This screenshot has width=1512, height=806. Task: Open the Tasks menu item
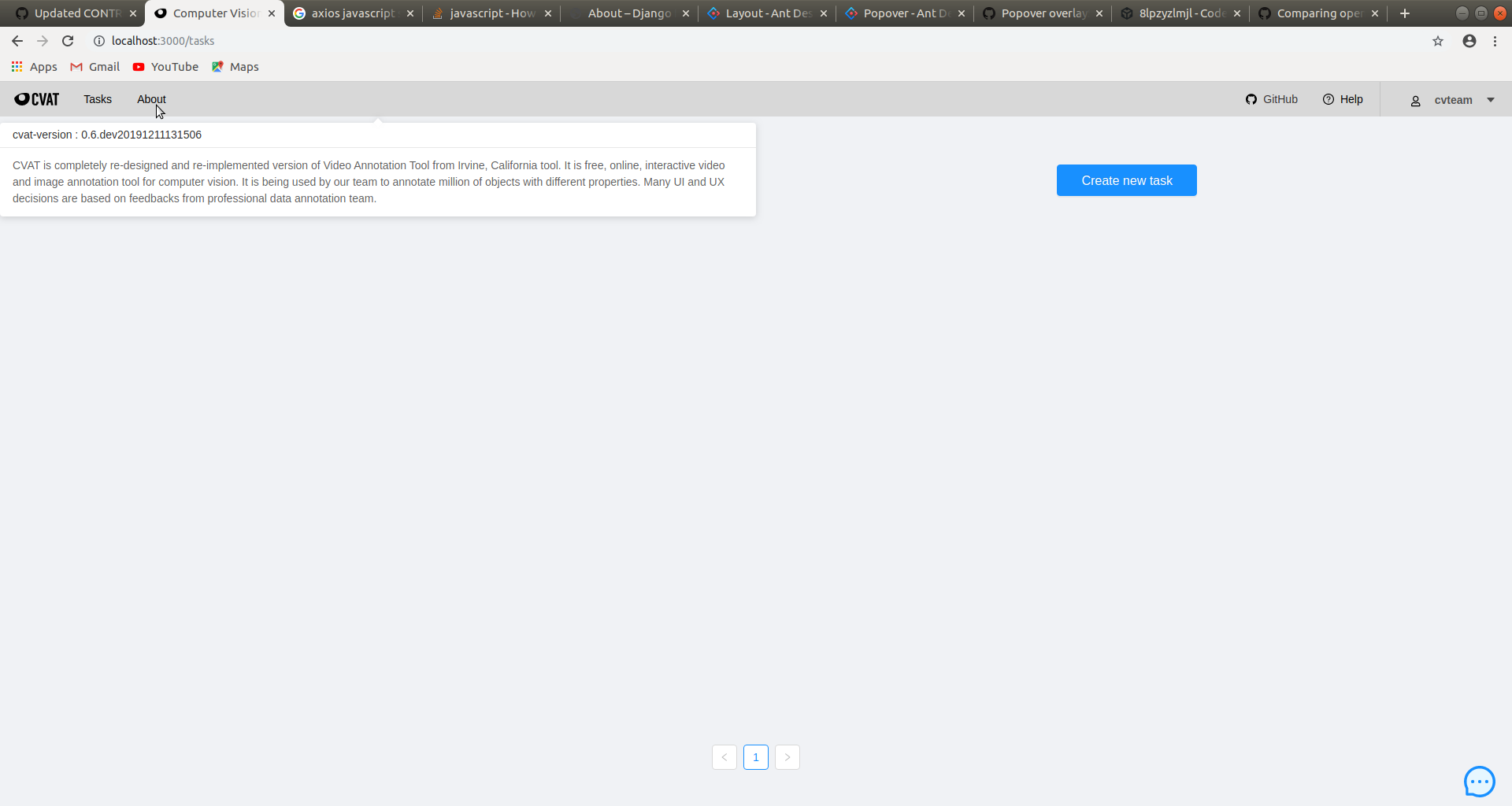tap(98, 99)
